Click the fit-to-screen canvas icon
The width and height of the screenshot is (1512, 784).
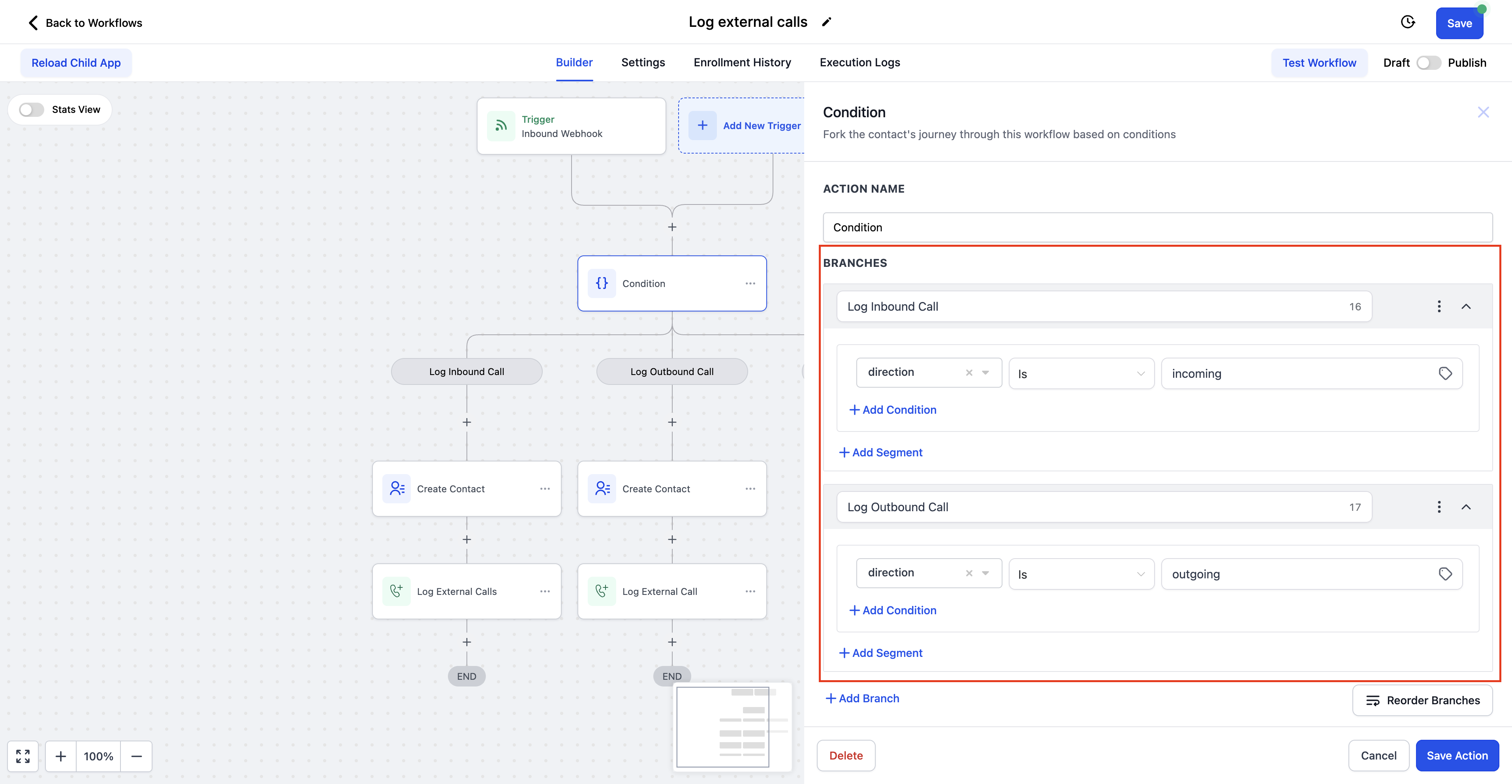point(23,756)
